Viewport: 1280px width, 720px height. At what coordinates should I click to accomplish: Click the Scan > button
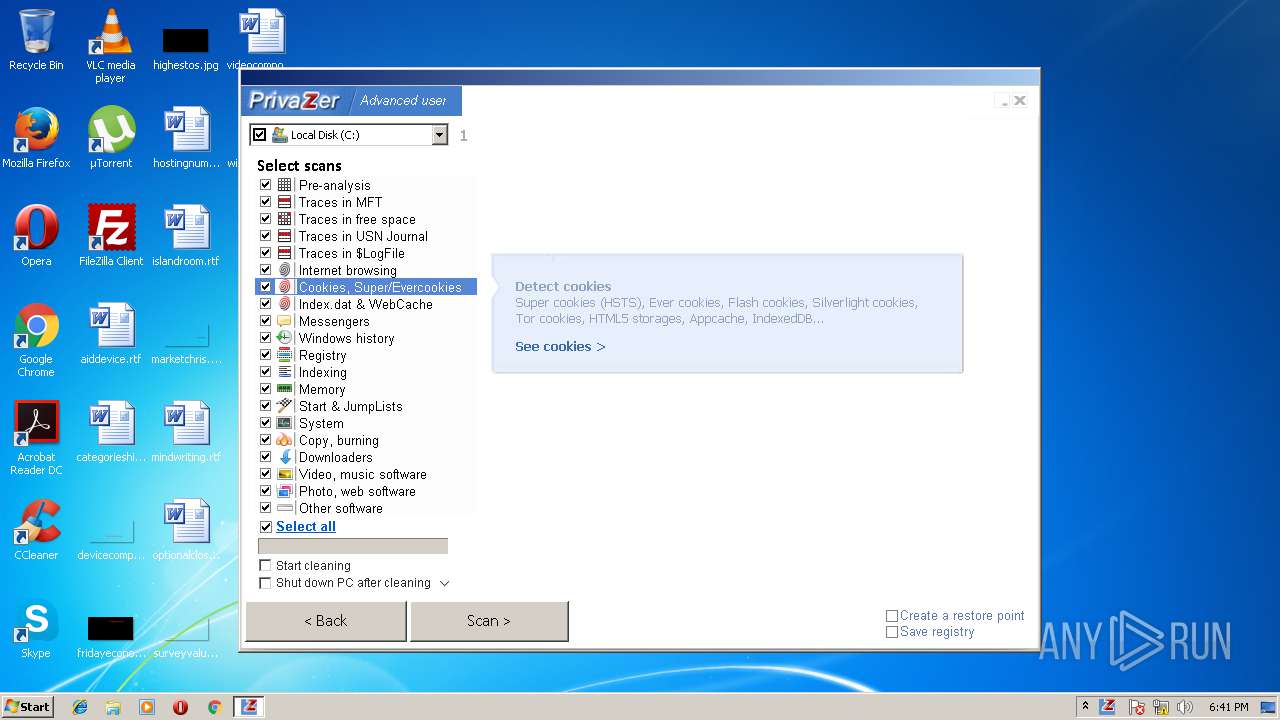[489, 621]
